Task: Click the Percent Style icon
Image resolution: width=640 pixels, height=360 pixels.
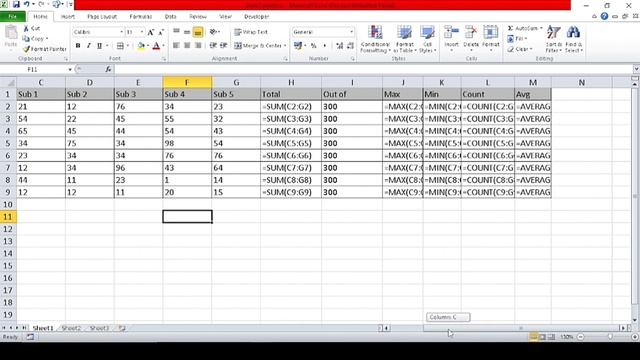Action: point(313,46)
